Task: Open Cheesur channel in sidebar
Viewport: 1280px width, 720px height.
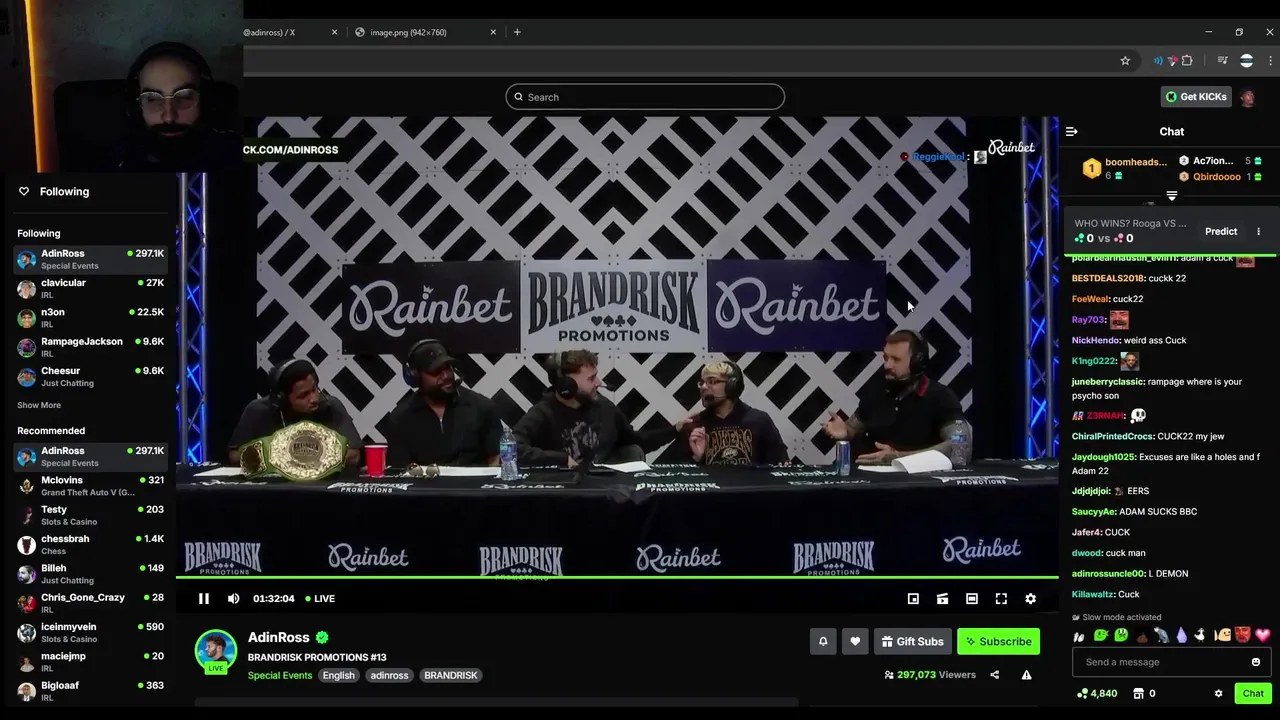Action: [x=91, y=376]
